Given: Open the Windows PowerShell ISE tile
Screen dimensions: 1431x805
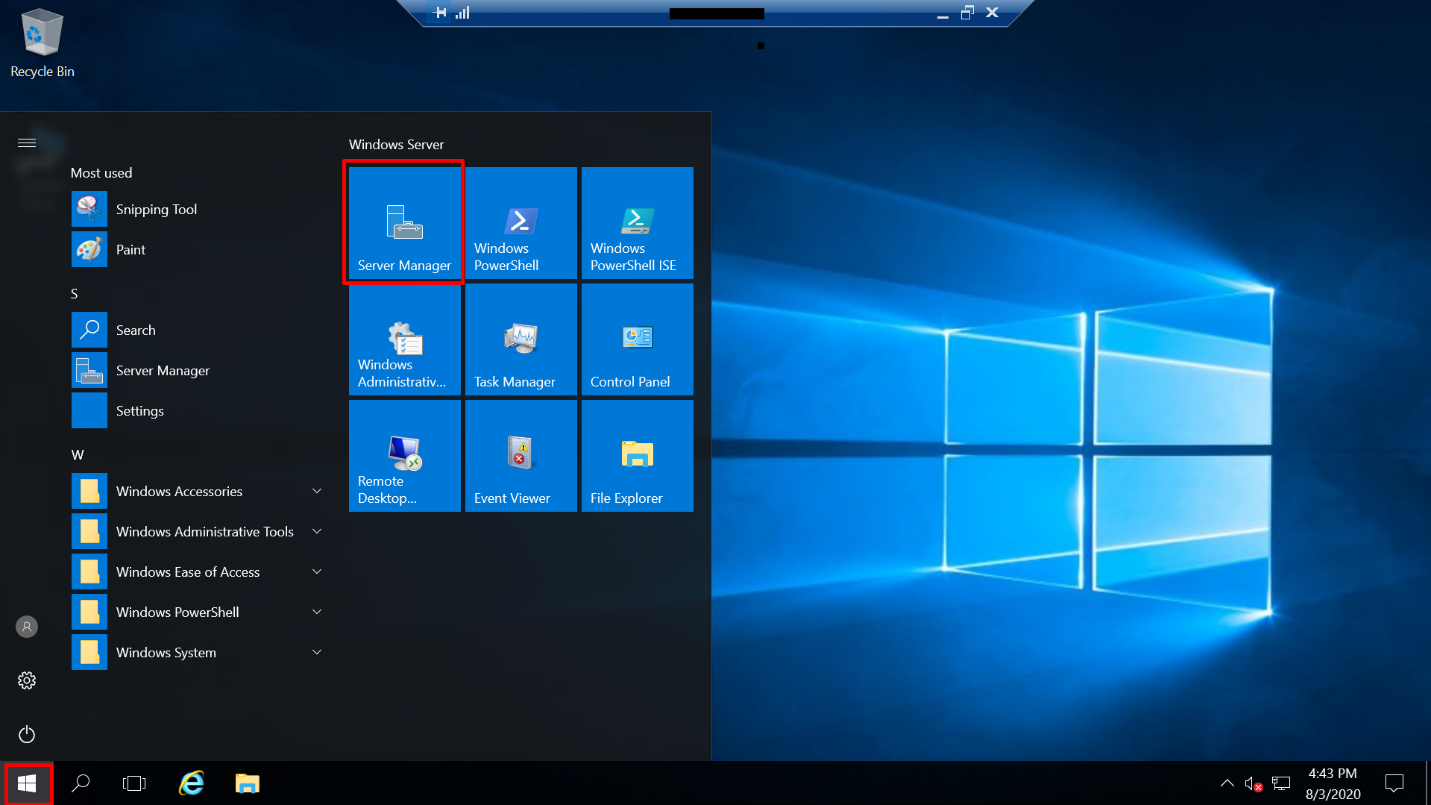Looking at the screenshot, I should click(x=637, y=222).
